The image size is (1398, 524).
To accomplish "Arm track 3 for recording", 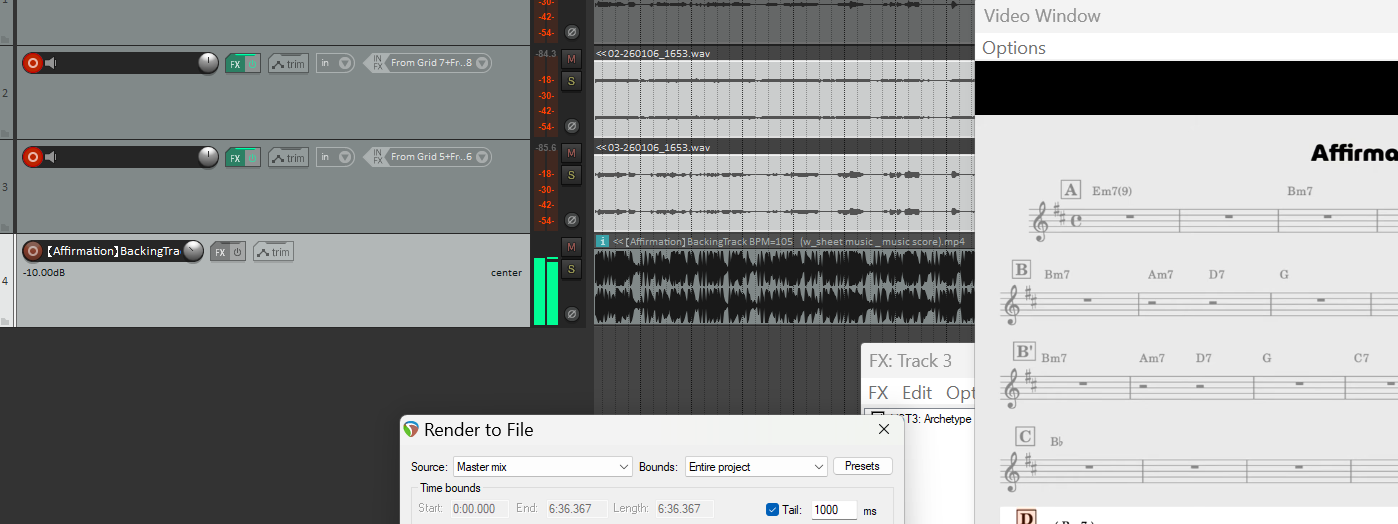I will pyautogui.click(x=32, y=157).
